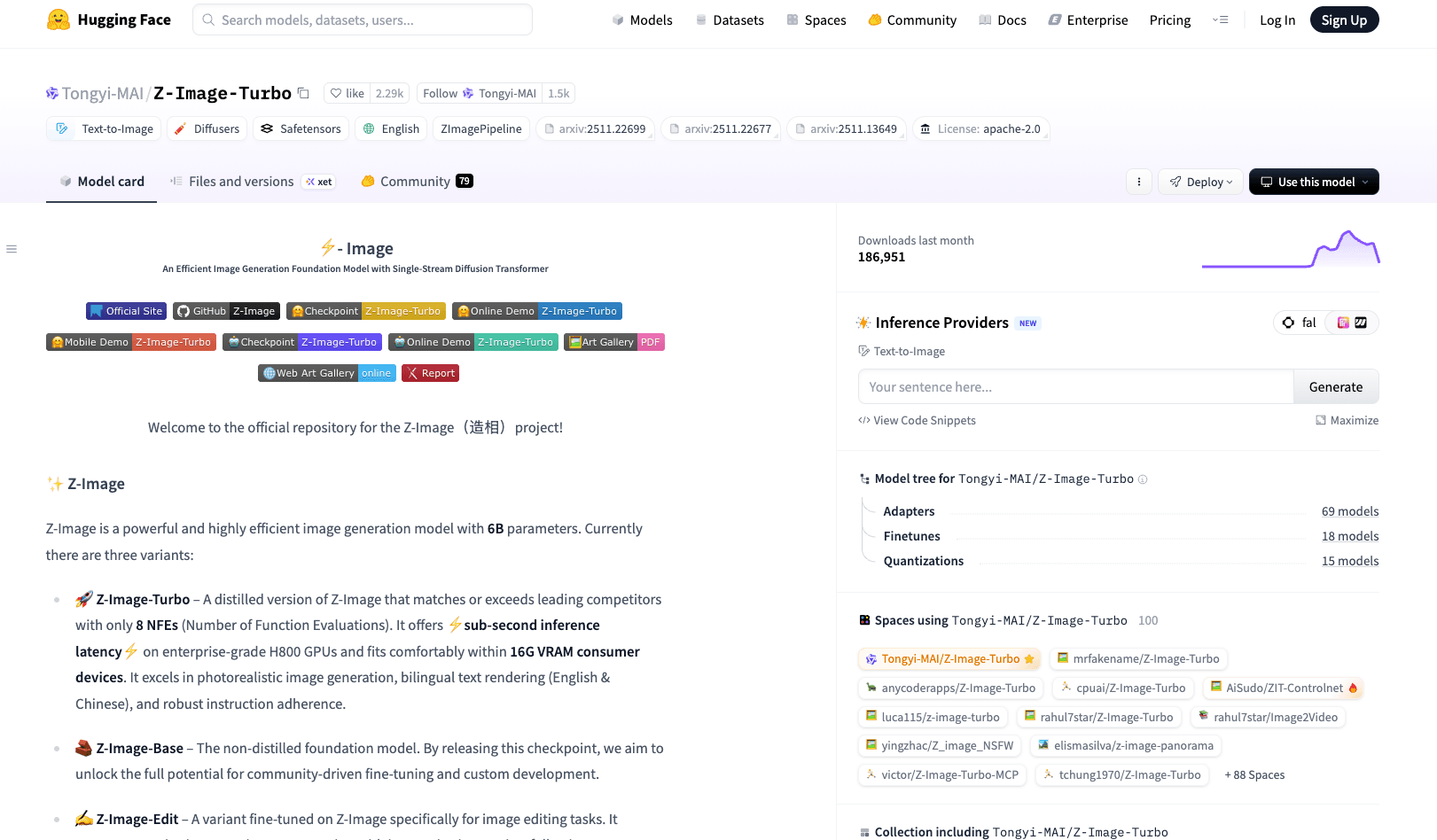Open Community in the top navigation
1437x840 pixels.
pos(912,19)
